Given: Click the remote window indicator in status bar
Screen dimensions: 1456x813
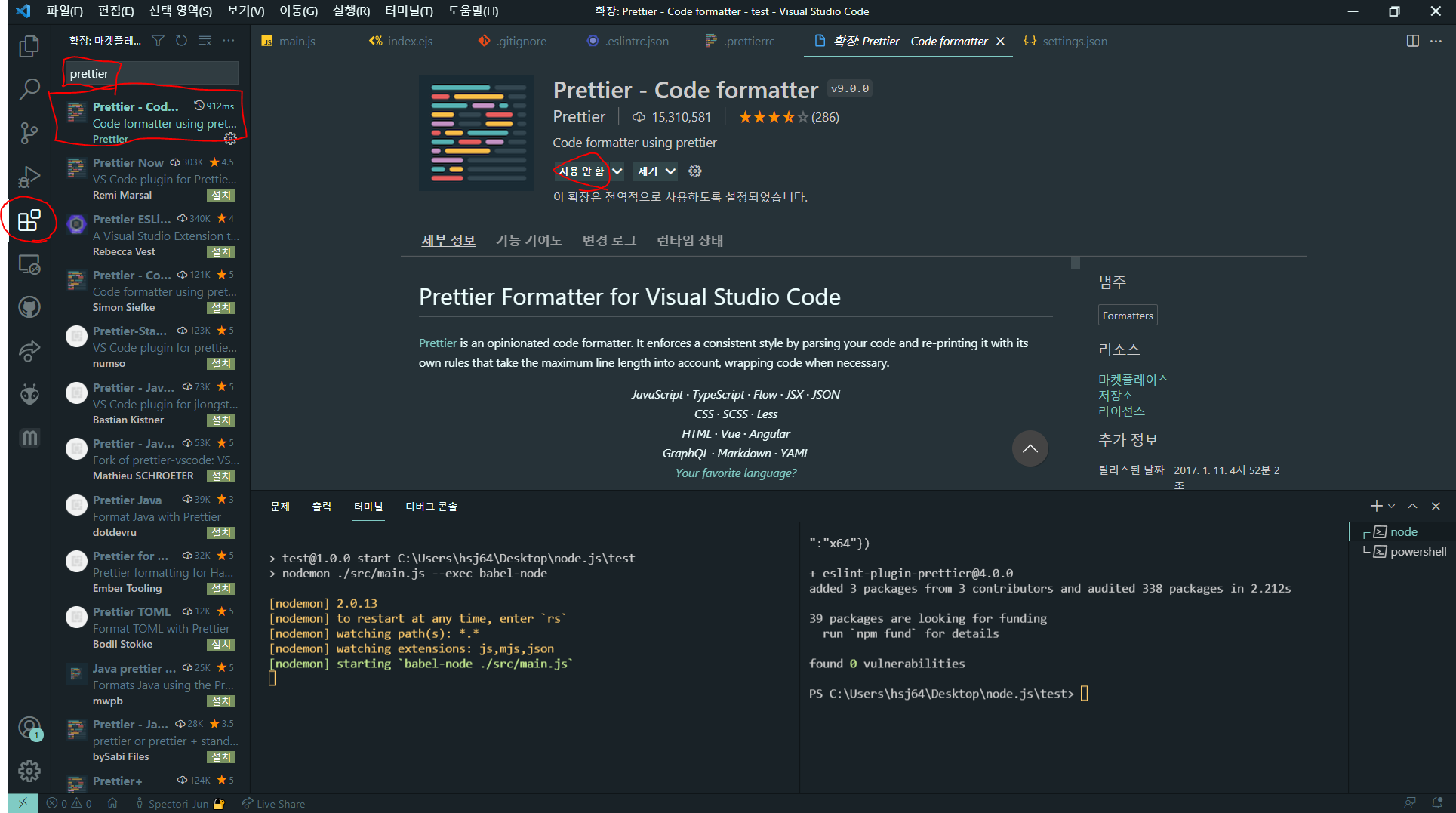Looking at the screenshot, I should coord(23,803).
